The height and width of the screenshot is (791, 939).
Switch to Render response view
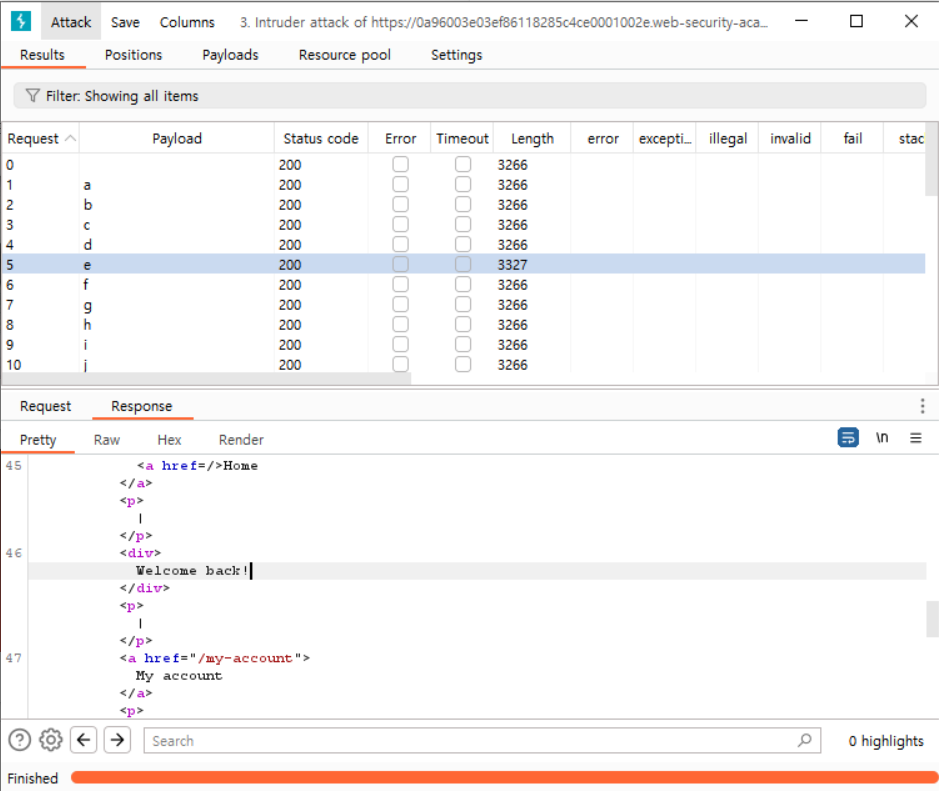[241, 440]
